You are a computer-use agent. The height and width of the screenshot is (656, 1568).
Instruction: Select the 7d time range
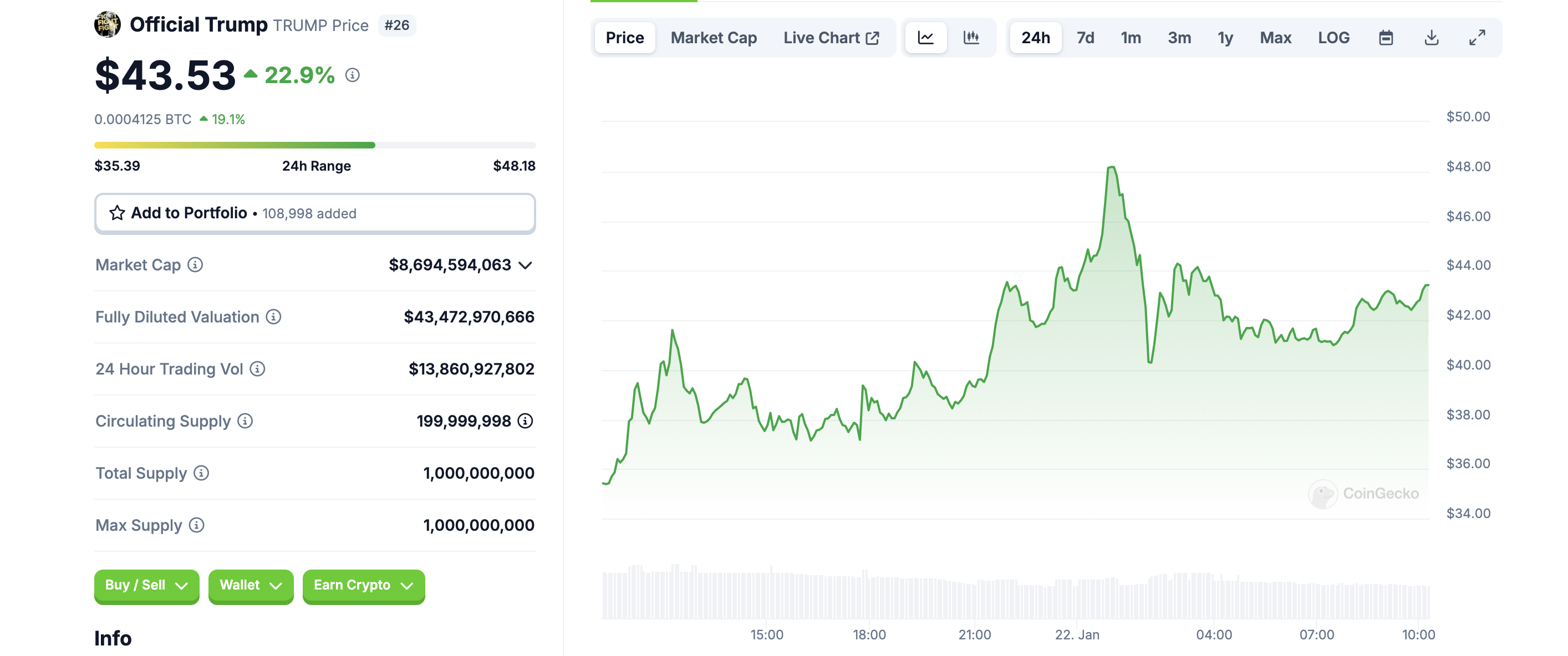1085,38
